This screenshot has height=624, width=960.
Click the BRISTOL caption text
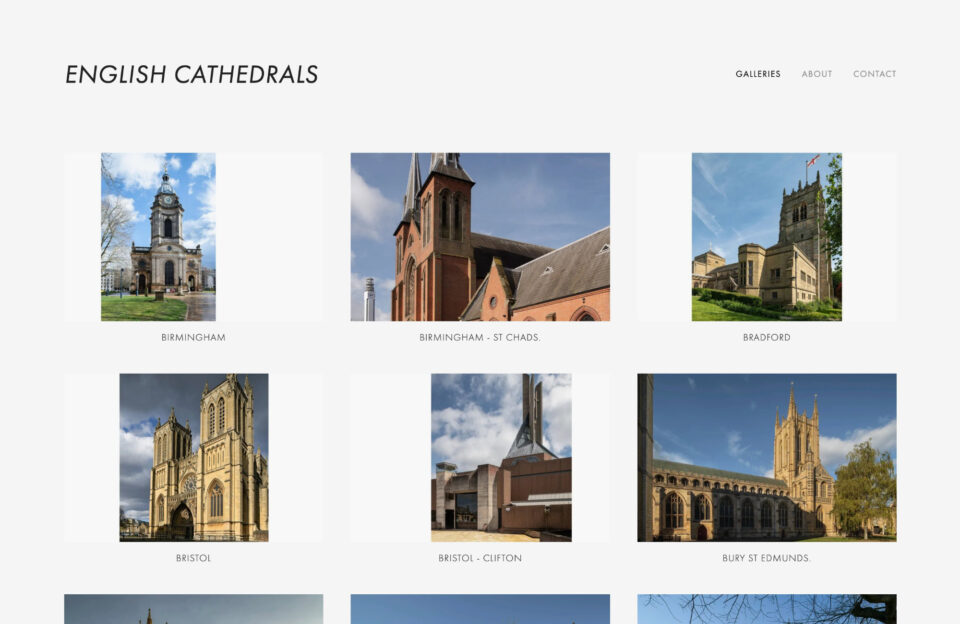pos(193,558)
